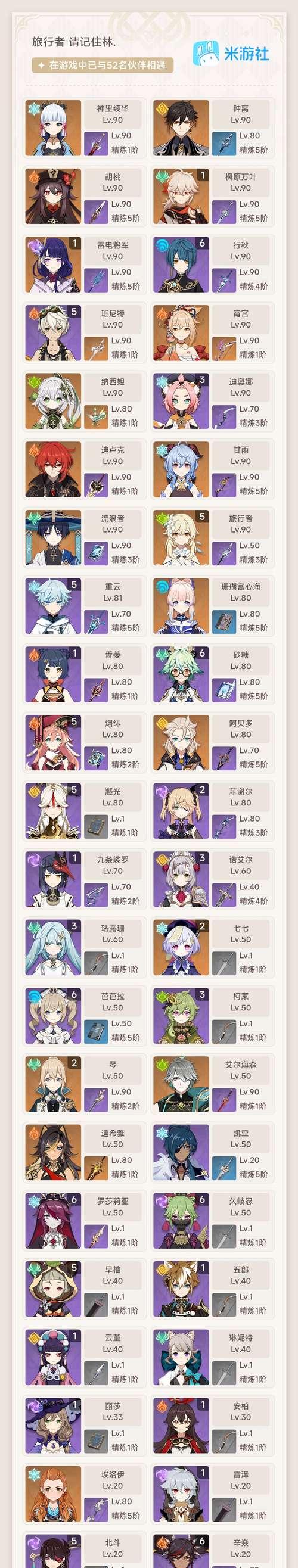This screenshot has height=1568, width=298.
Task: Open 胡桃 character portrait
Action: pos(53,197)
